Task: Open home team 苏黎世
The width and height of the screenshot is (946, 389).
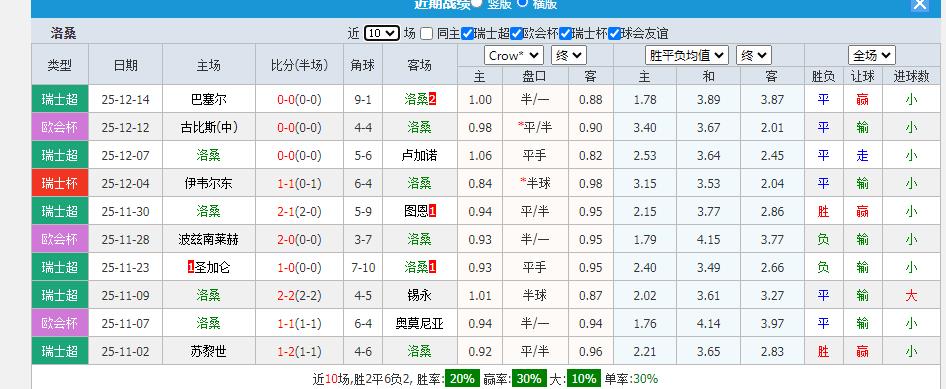Action: (x=209, y=352)
